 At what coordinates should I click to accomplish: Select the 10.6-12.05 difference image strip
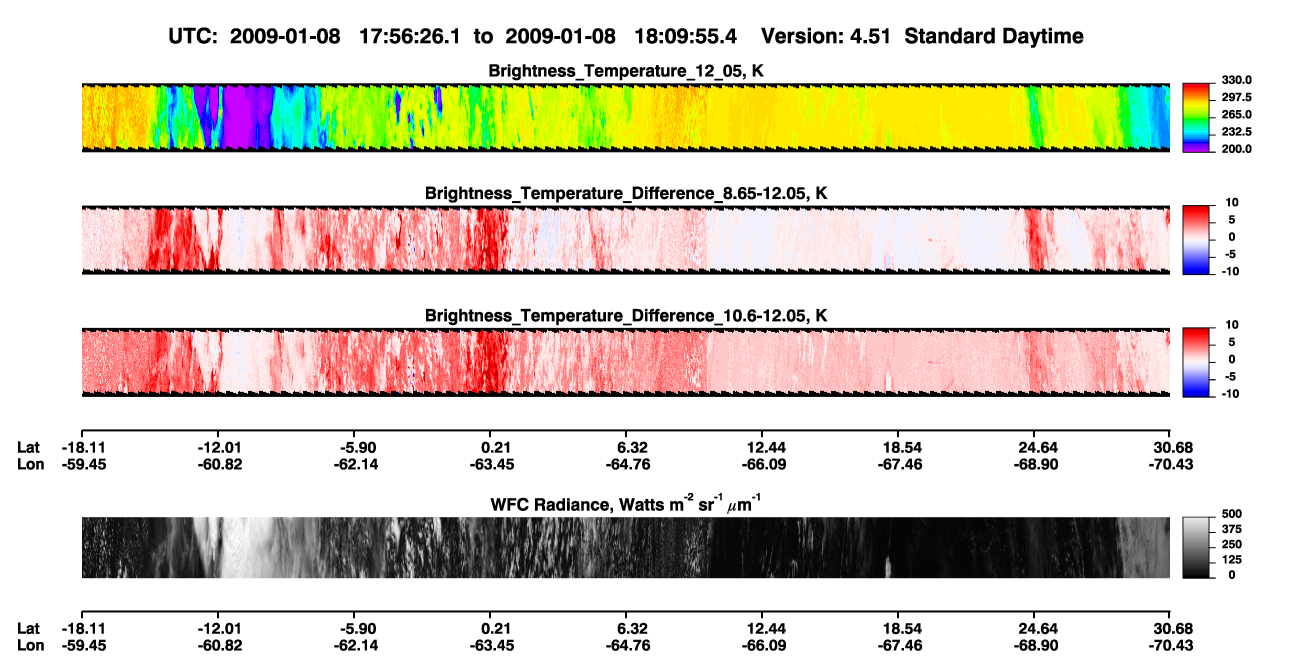625,362
